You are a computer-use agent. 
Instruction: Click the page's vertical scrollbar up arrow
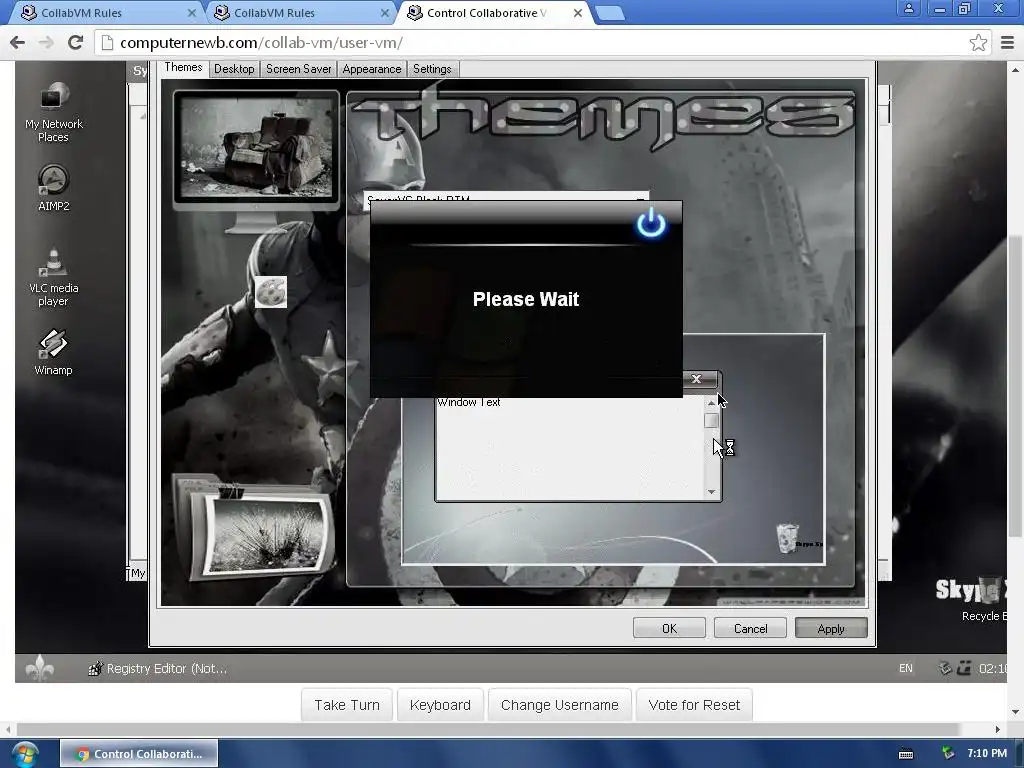(1015, 69)
